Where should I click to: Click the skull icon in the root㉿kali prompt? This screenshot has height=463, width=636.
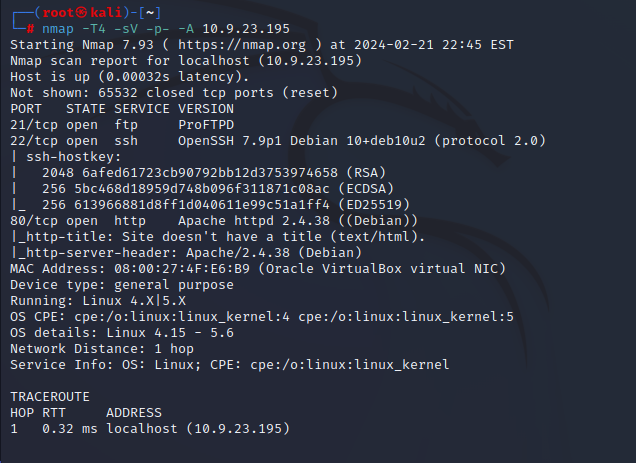point(82,13)
